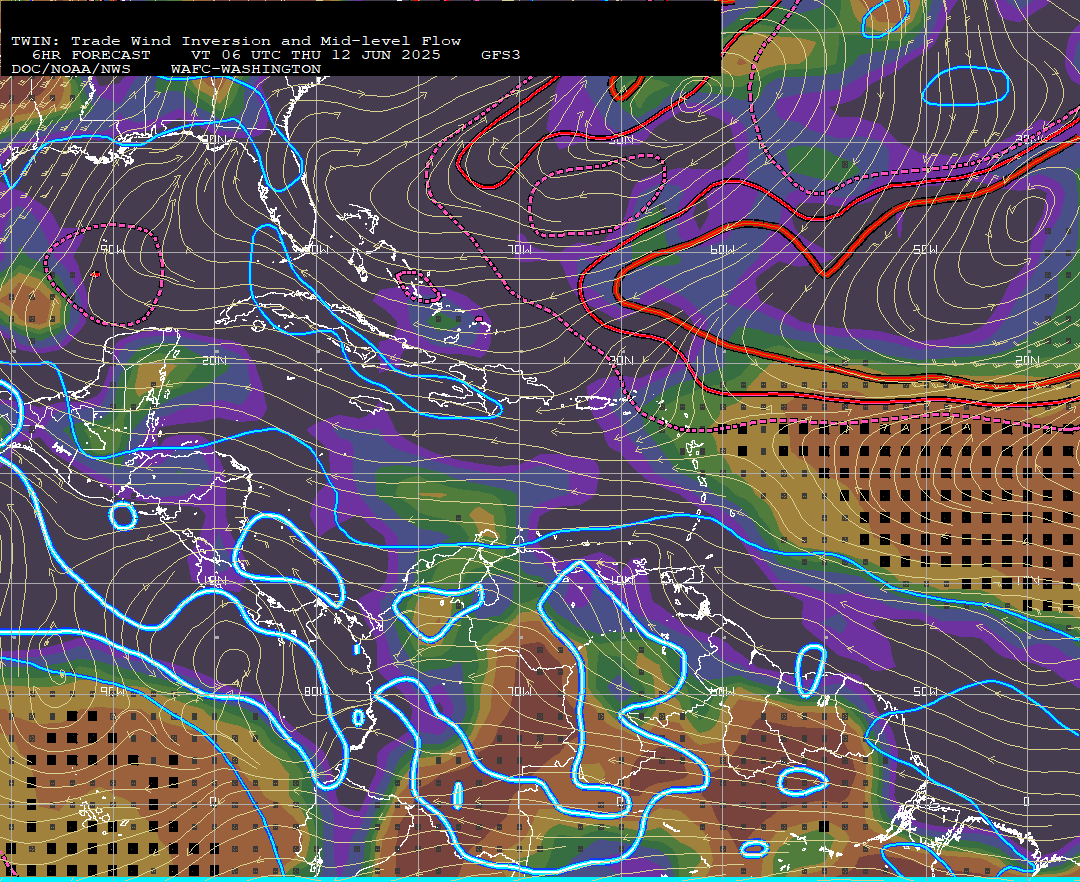Click the 'GFS3' model label
This screenshot has width=1080, height=882.
(501, 55)
